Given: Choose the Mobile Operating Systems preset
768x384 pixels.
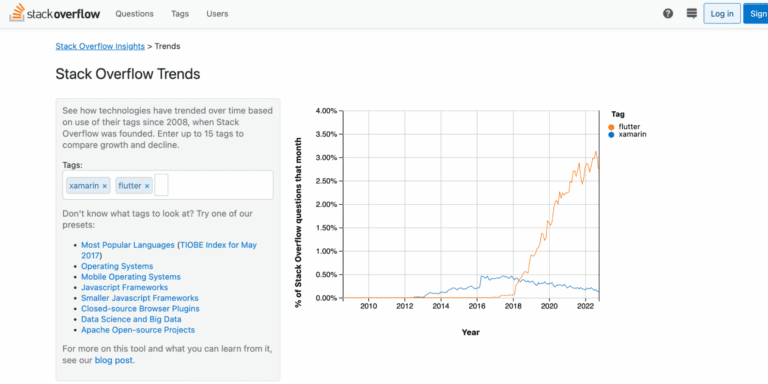Looking at the screenshot, I should coord(131,277).
